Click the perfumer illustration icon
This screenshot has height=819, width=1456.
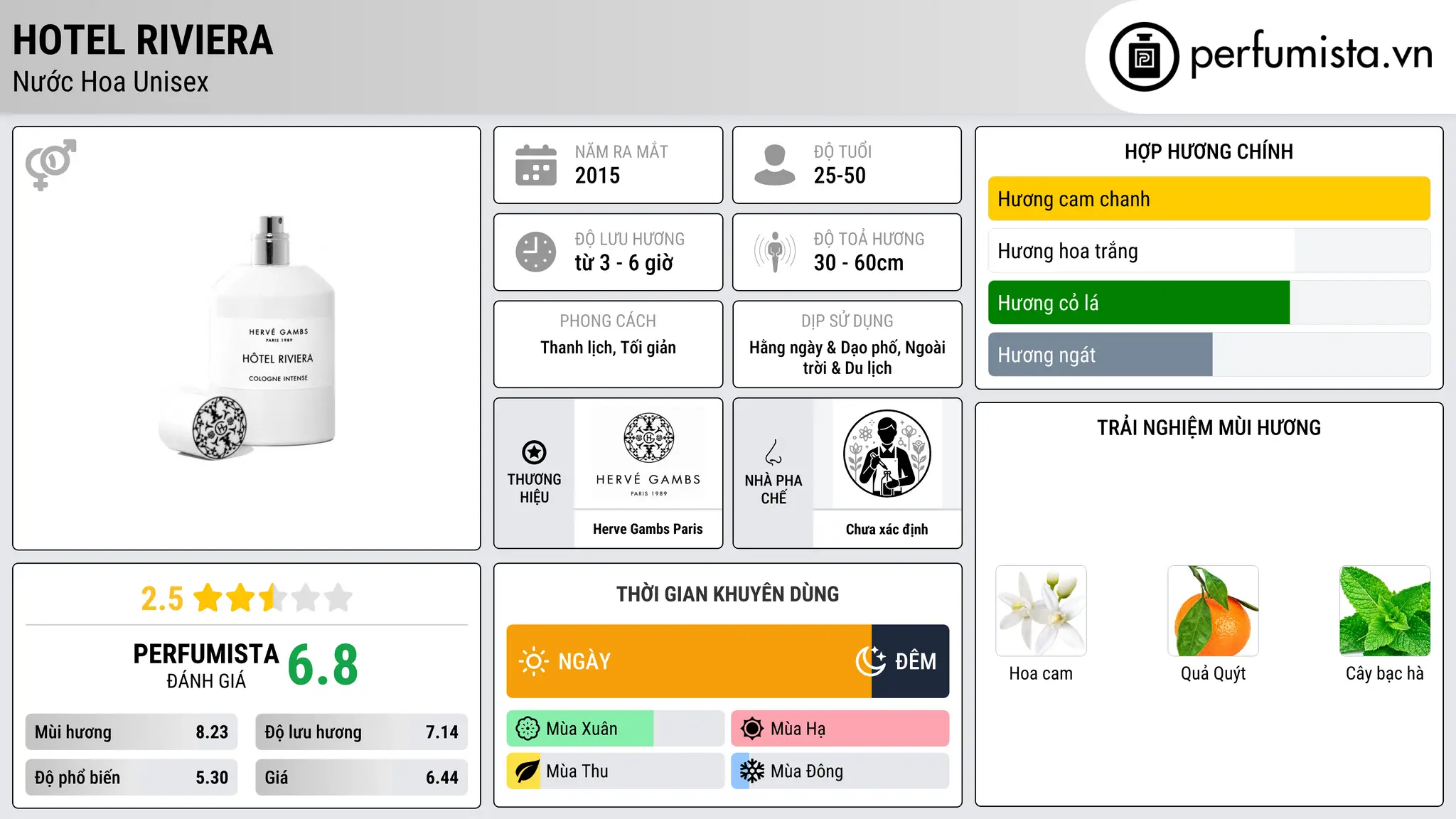pos(887,454)
